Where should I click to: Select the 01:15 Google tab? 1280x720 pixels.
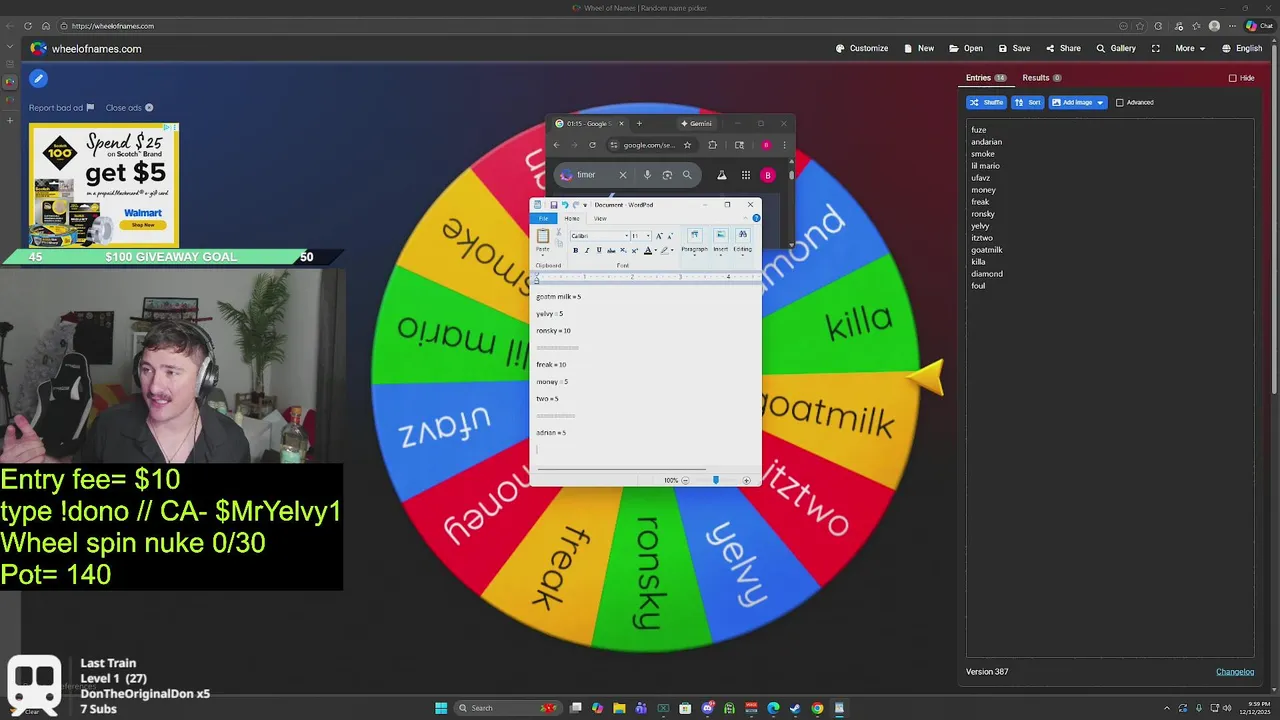[588, 124]
